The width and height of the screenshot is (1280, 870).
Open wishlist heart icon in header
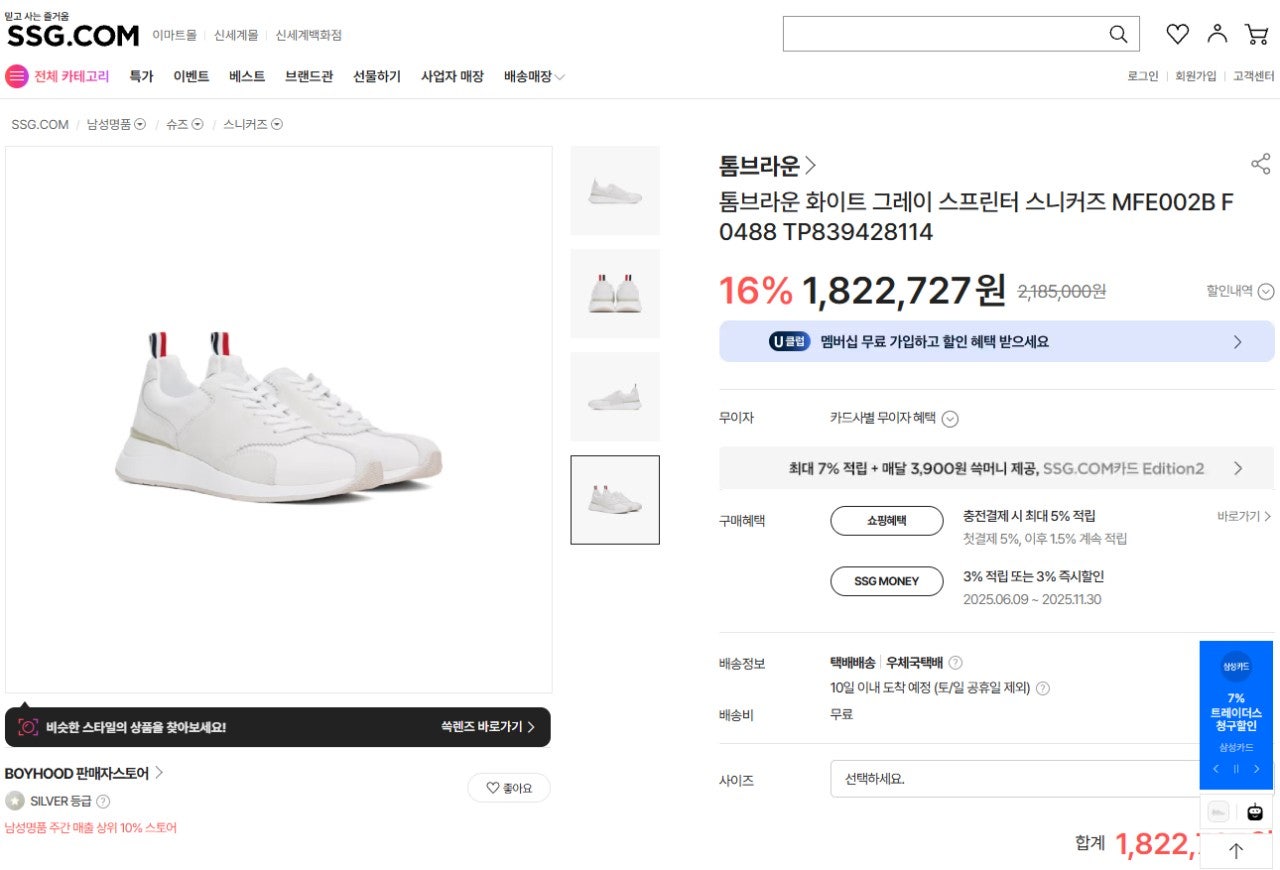click(1177, 34)
